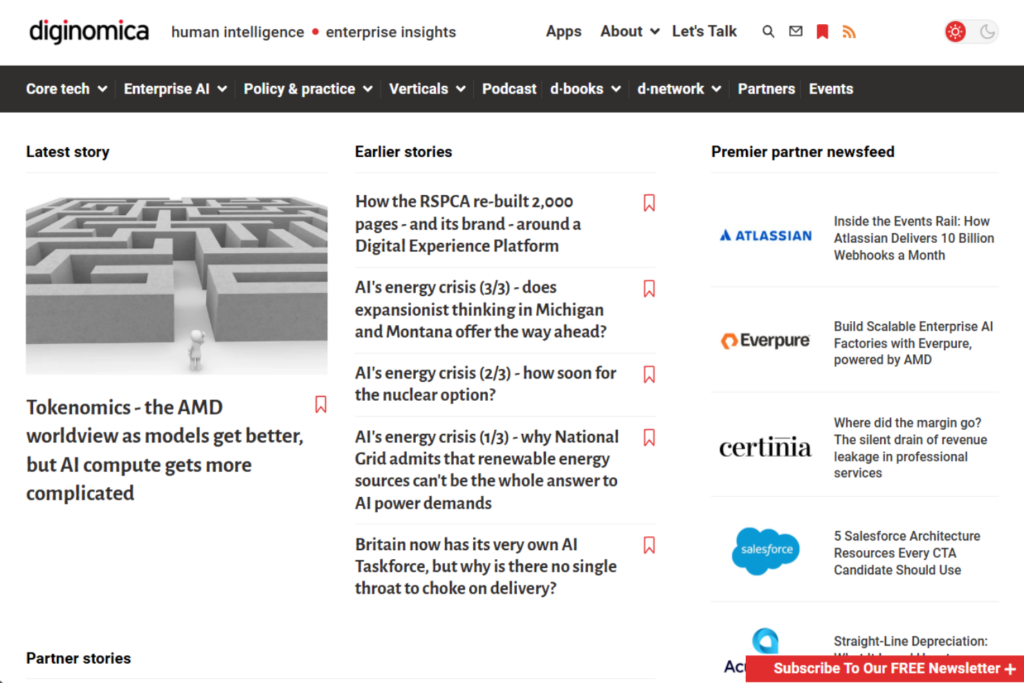
Task: Open the Podcast menu item
Action: (509, 89)
